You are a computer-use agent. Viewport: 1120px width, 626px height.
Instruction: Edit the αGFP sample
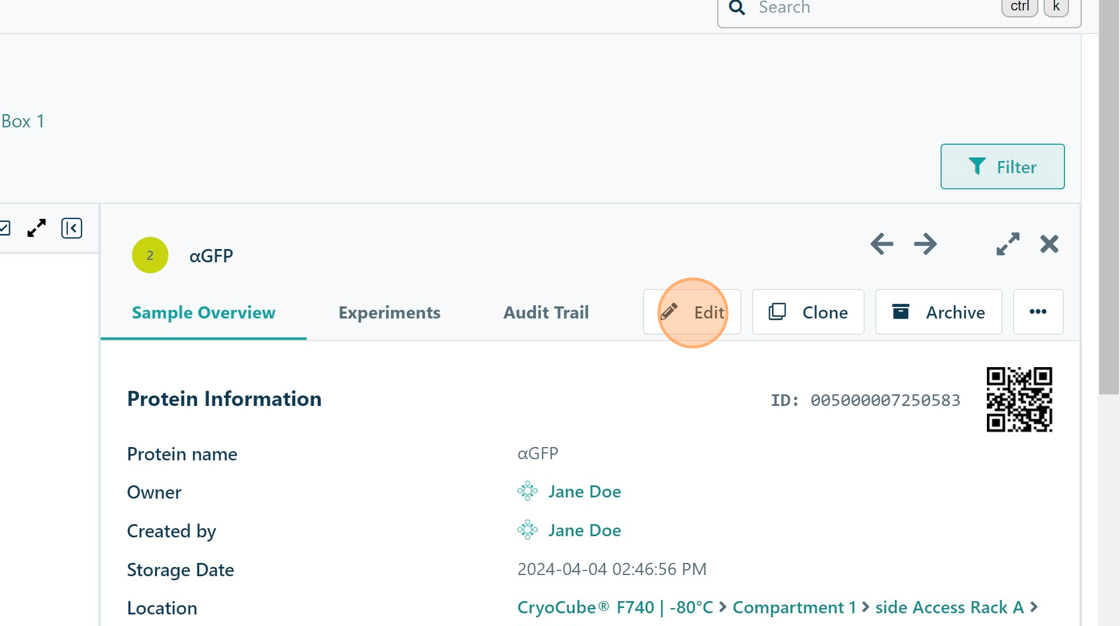click(692, 312)
